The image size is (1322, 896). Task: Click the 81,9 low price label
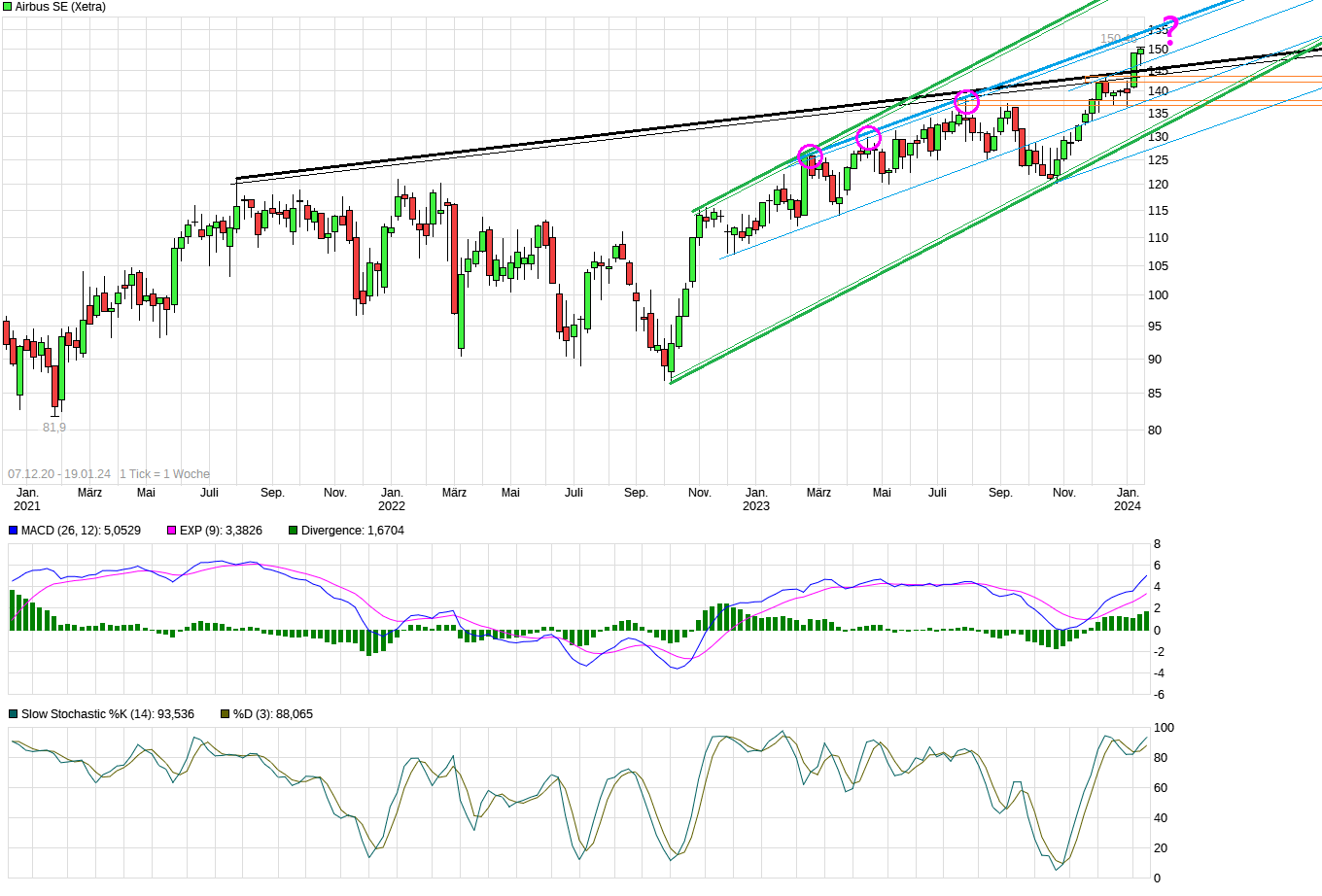(x=54, y=428)
